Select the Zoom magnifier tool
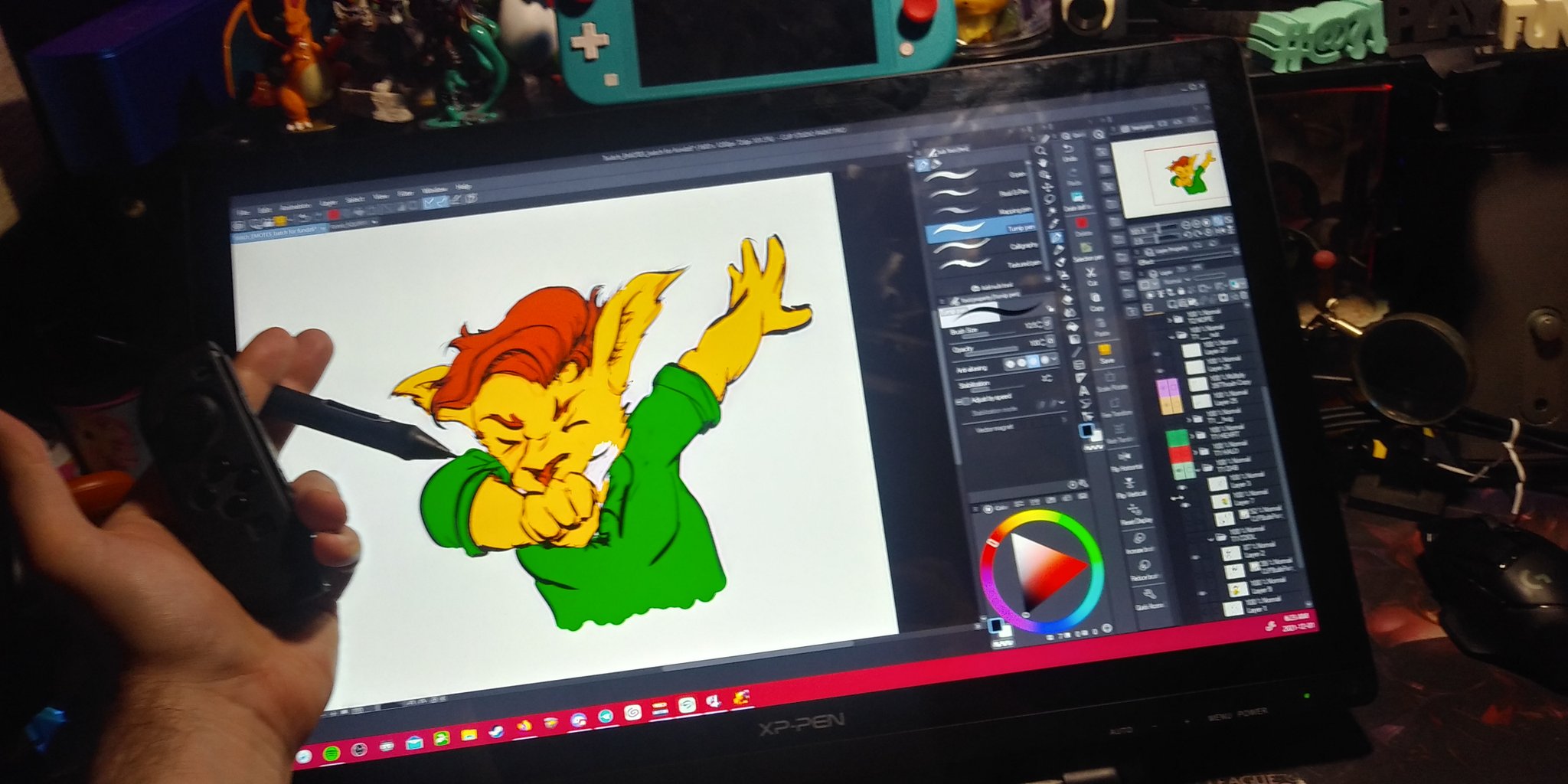1568x784 pixels. (1041, 152)
